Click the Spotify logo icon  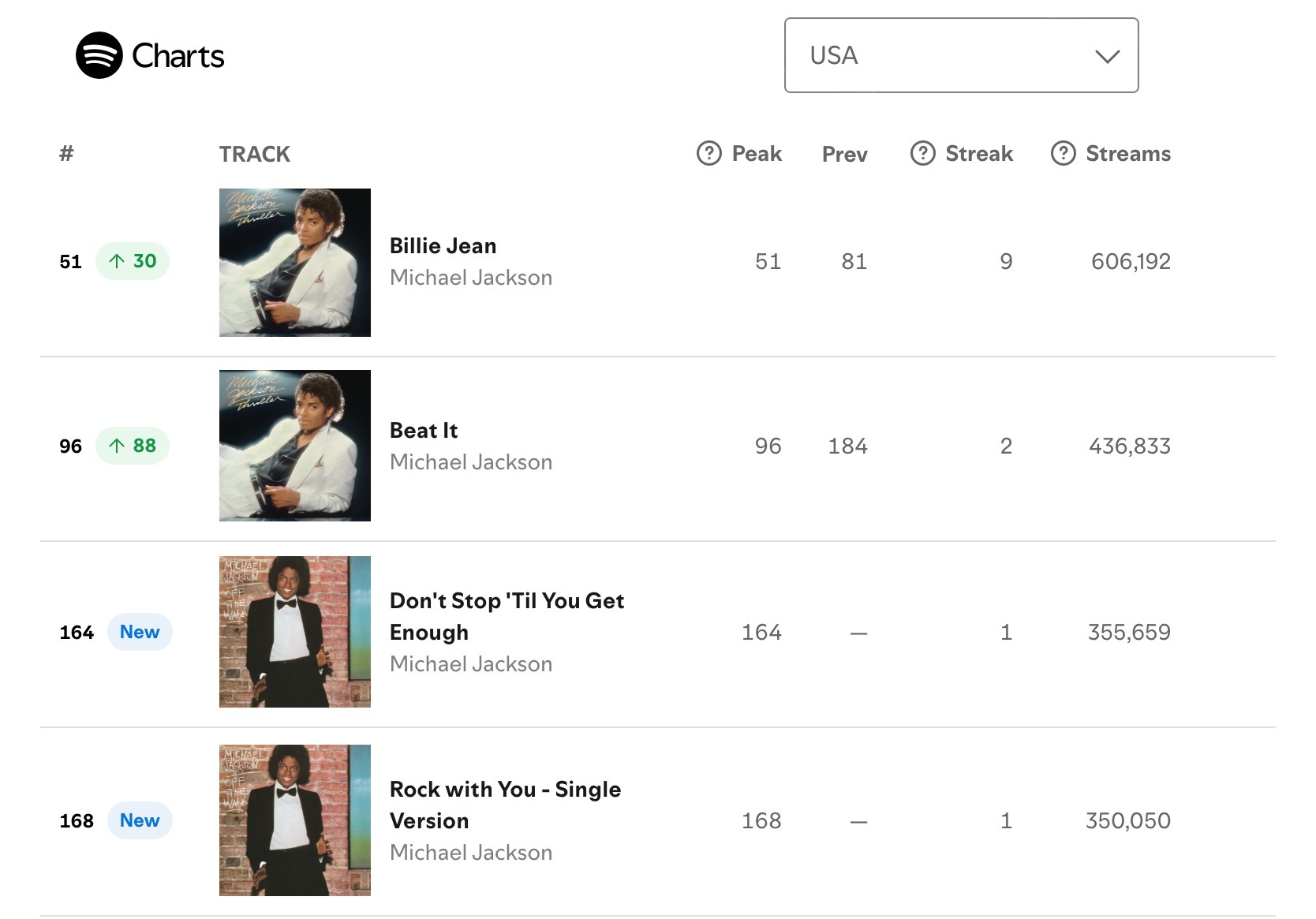pyautogui.click(x=99, y=55)
